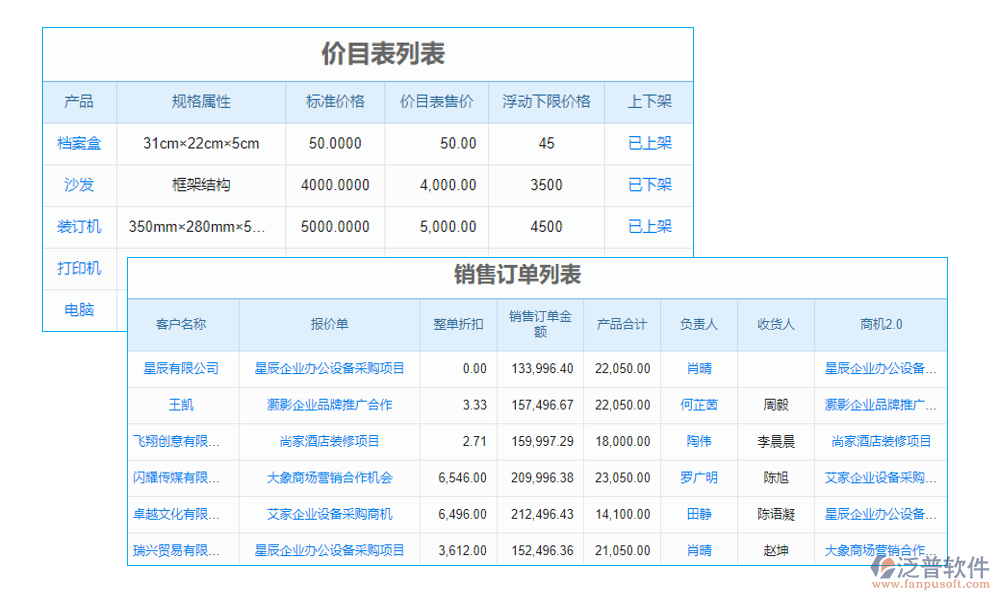The height and width of the screenshot is (600, 1000).
Task: Click the 已上架 status for 档案盒
Action: pos(648,143)
